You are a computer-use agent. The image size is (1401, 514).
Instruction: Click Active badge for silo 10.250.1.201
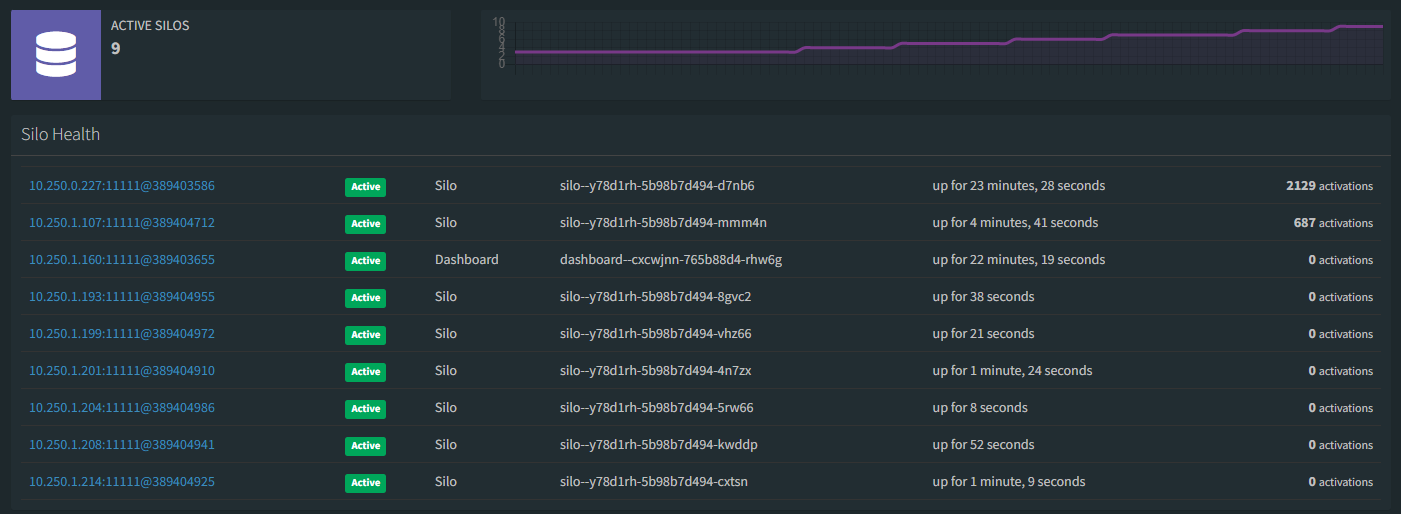point(366,372)
